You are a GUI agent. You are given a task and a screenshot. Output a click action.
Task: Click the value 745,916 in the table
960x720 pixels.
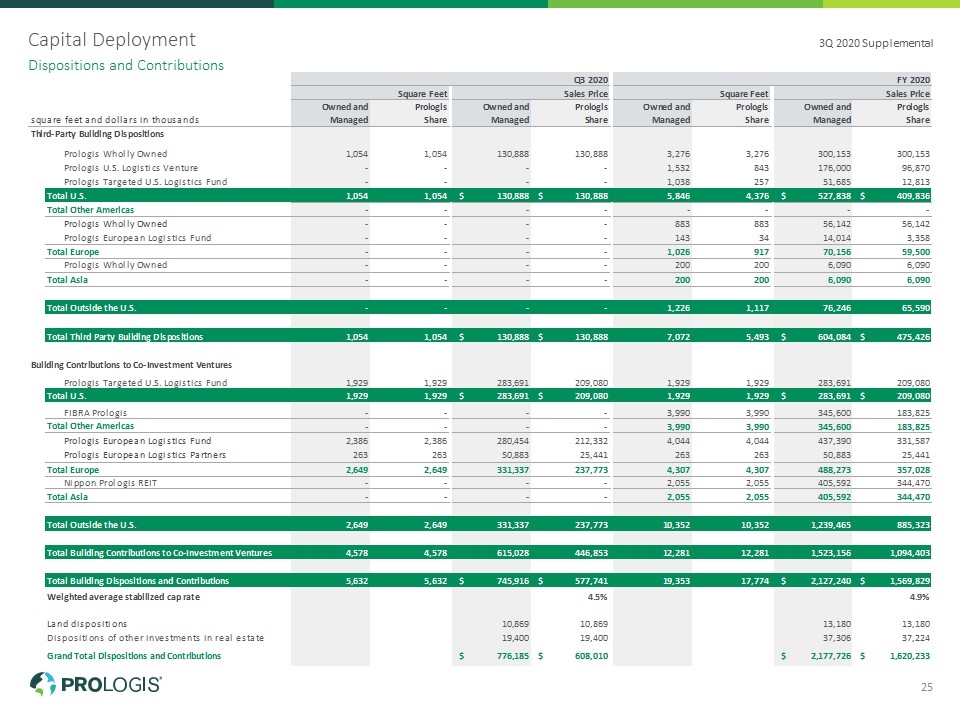tap(512, 581)
